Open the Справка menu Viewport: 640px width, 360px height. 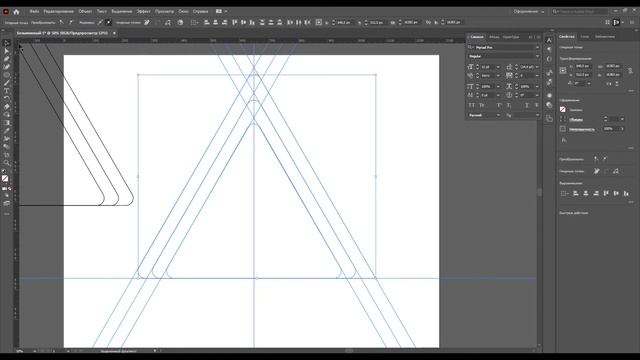(x=200, y=11)
